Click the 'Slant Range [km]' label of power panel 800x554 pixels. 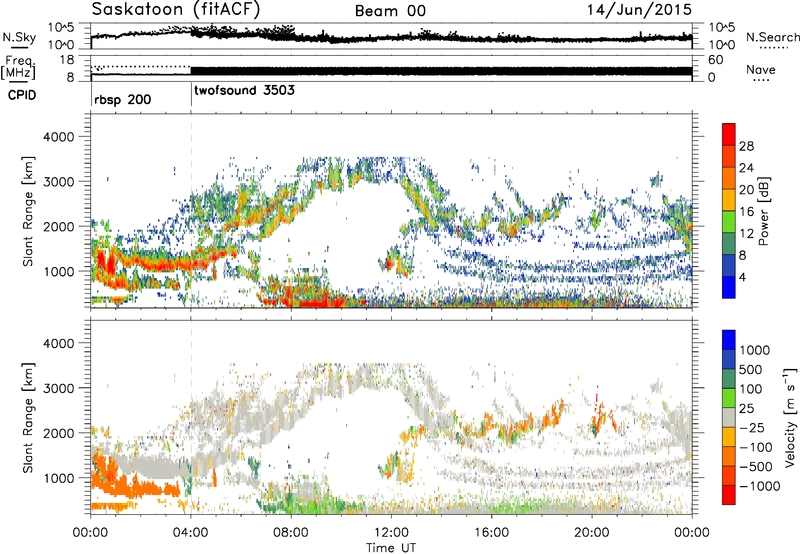(x=28, y=211)
